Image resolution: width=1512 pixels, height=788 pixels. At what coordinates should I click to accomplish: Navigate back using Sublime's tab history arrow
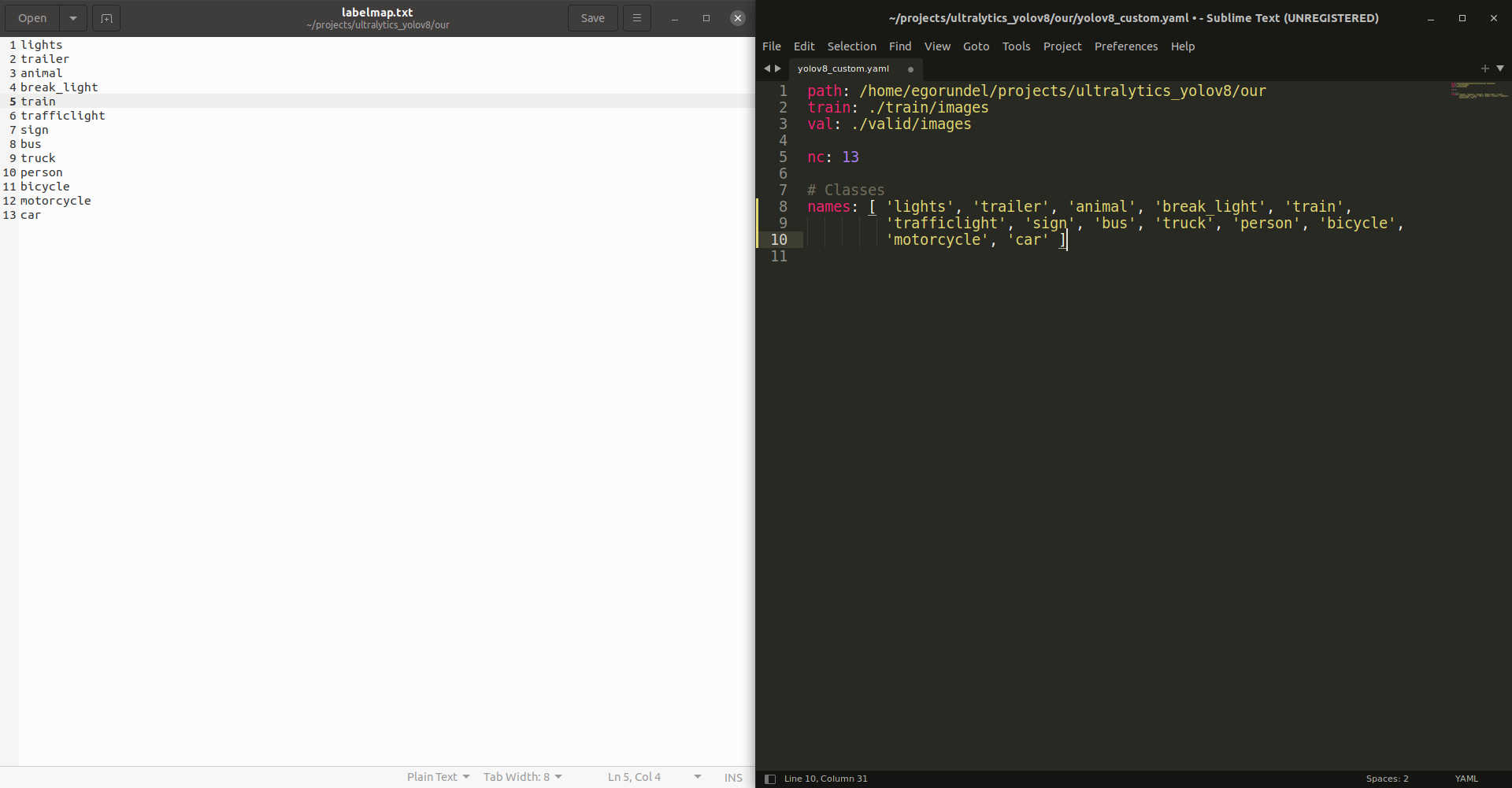click(766, 68)
